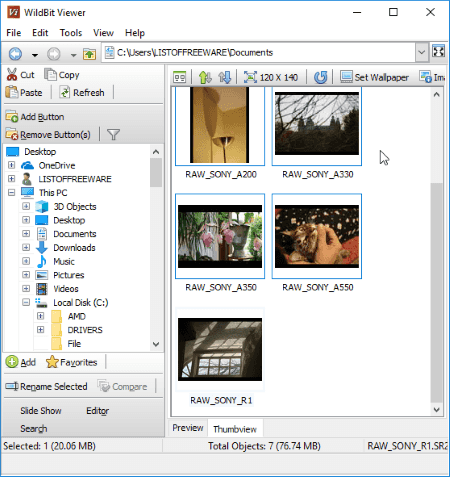Click the thumbnail view layout icon
The image size is (450, 477).
pyautogui.click(x=180, y=77)
